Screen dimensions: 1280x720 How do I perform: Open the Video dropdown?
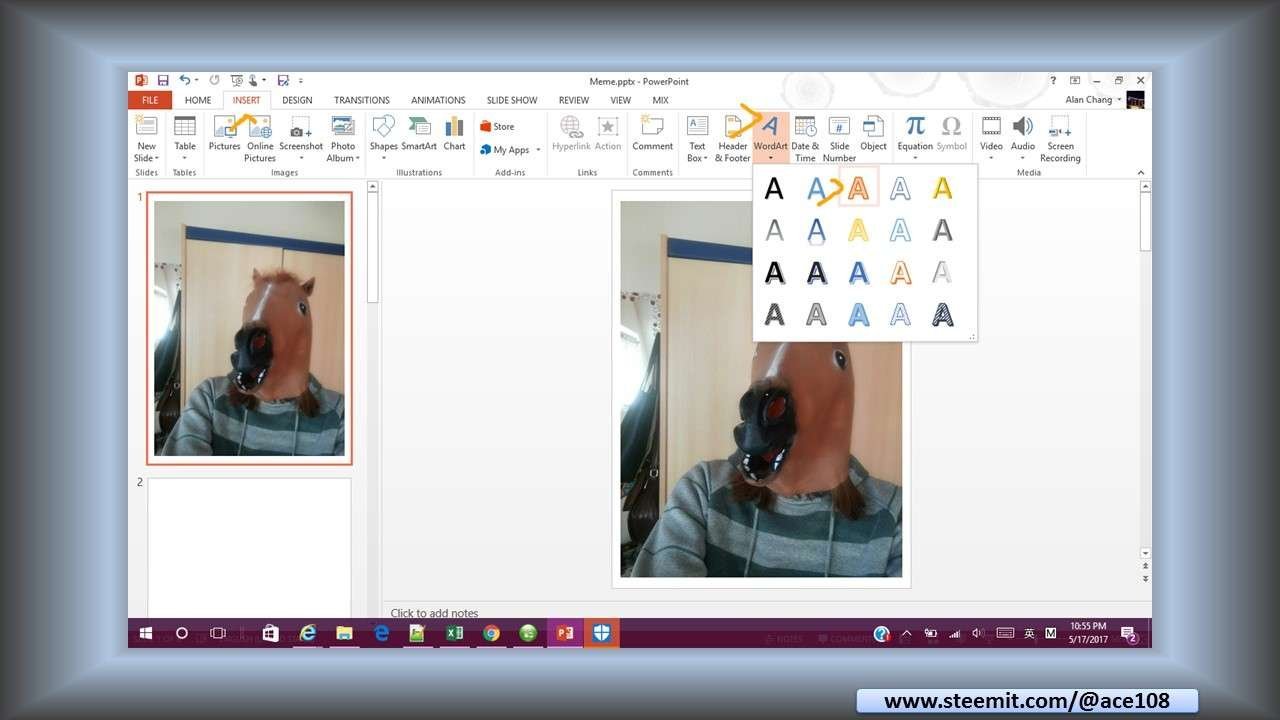click(x=991, y=158)
